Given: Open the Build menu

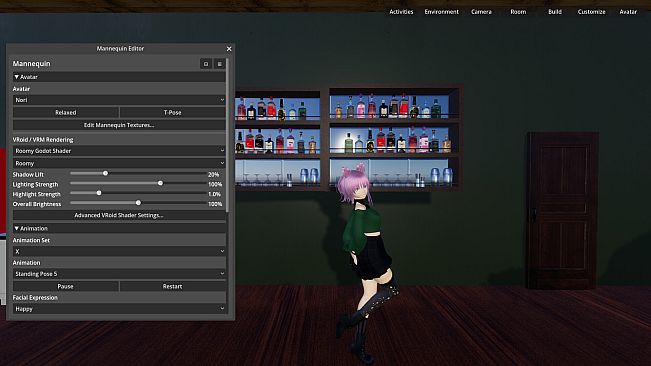Looking at the screenshot, I should pyautogui.click(x=555, y=12).
